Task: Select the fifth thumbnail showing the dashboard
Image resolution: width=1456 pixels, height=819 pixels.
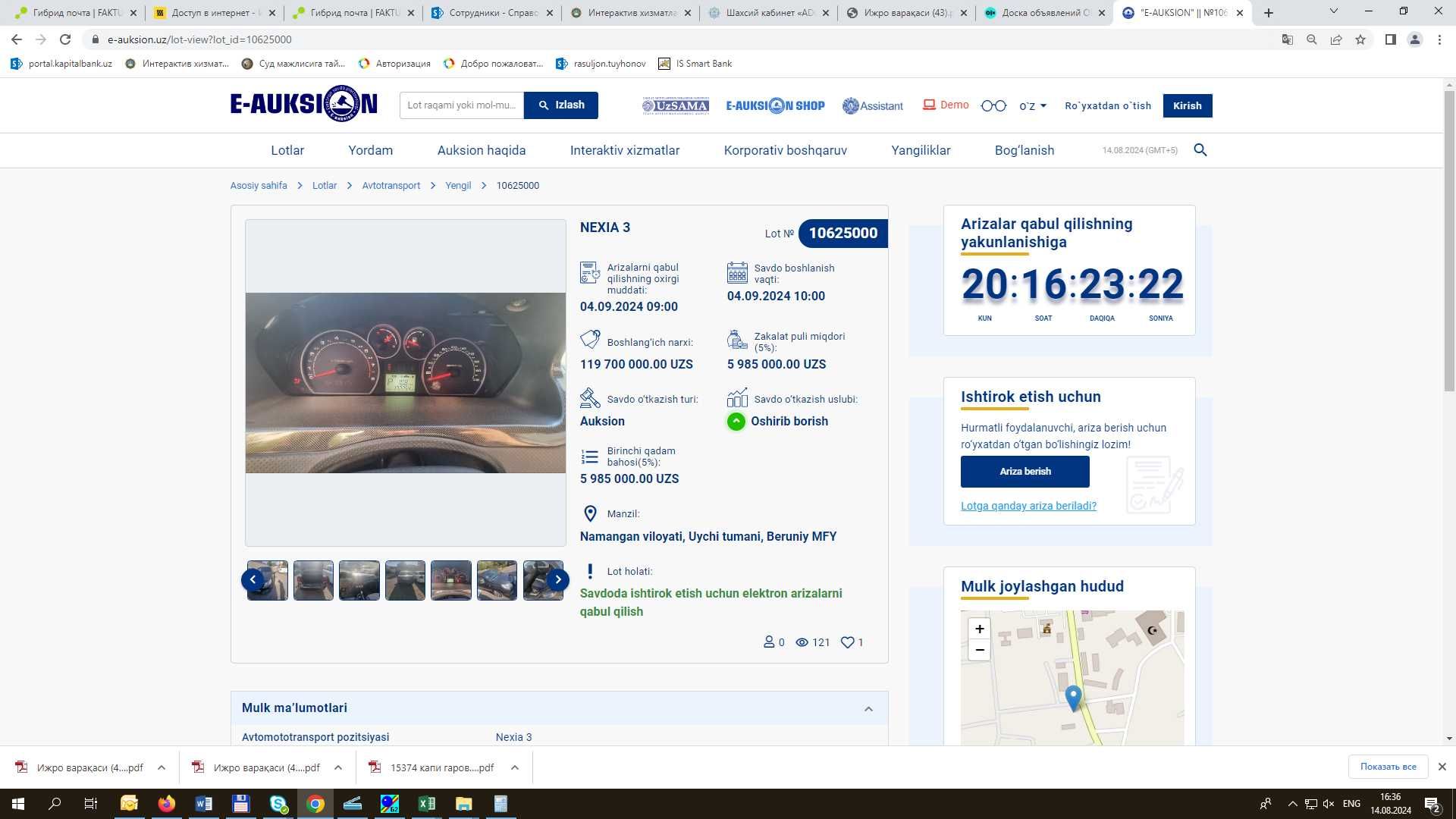Action: [x=451, y=580]
